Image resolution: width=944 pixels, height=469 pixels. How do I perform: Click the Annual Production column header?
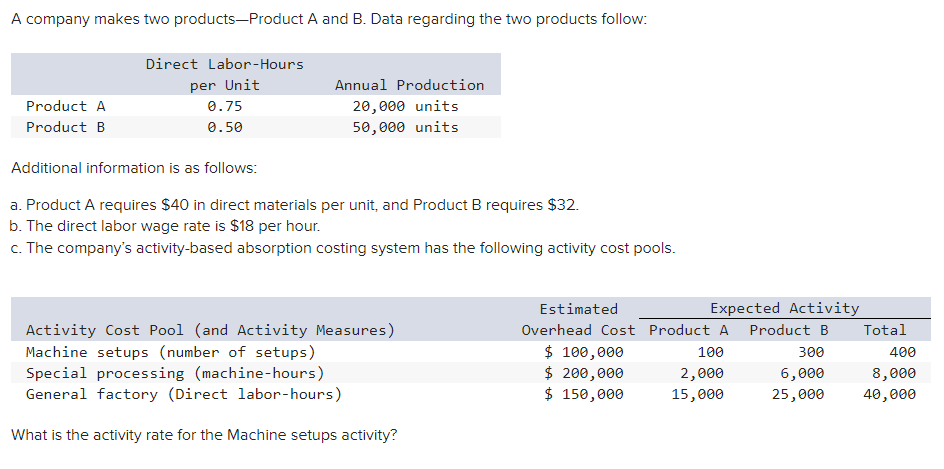pyautogui.click(x=409, y=85)
